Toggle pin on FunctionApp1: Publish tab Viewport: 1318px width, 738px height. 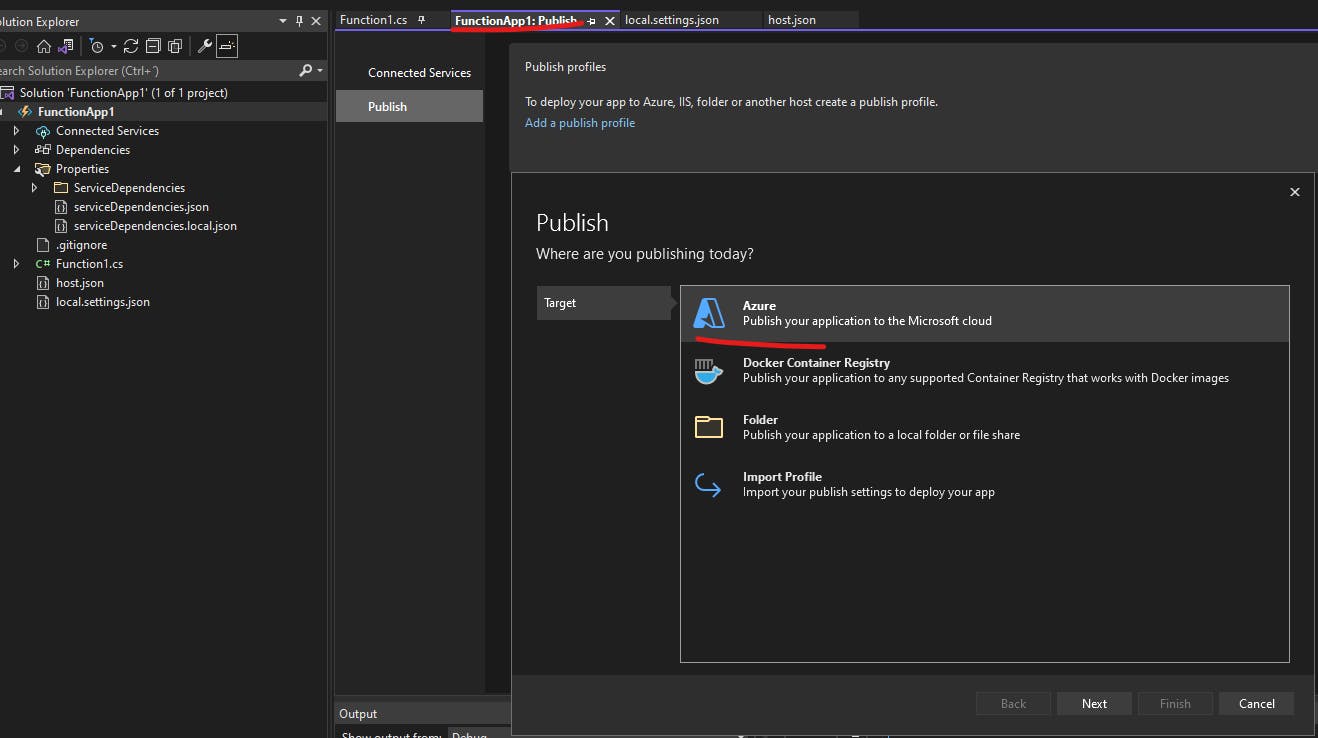click(x=592, y=21)
